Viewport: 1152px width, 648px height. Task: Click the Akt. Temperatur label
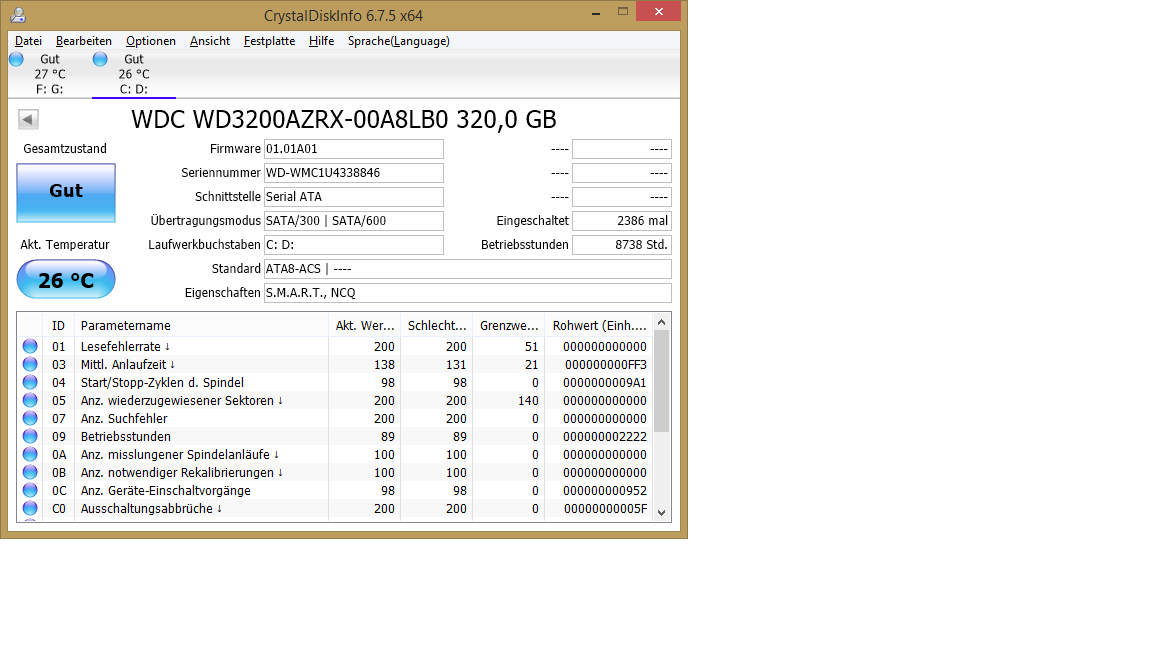[x=65, y=245]
